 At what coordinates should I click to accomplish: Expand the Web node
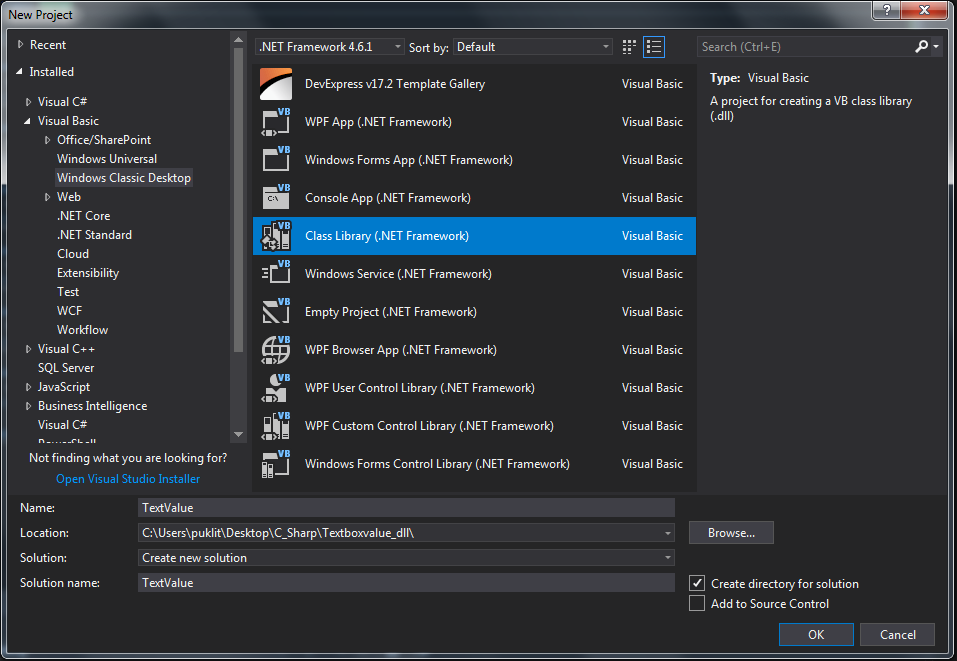point(48,197)
